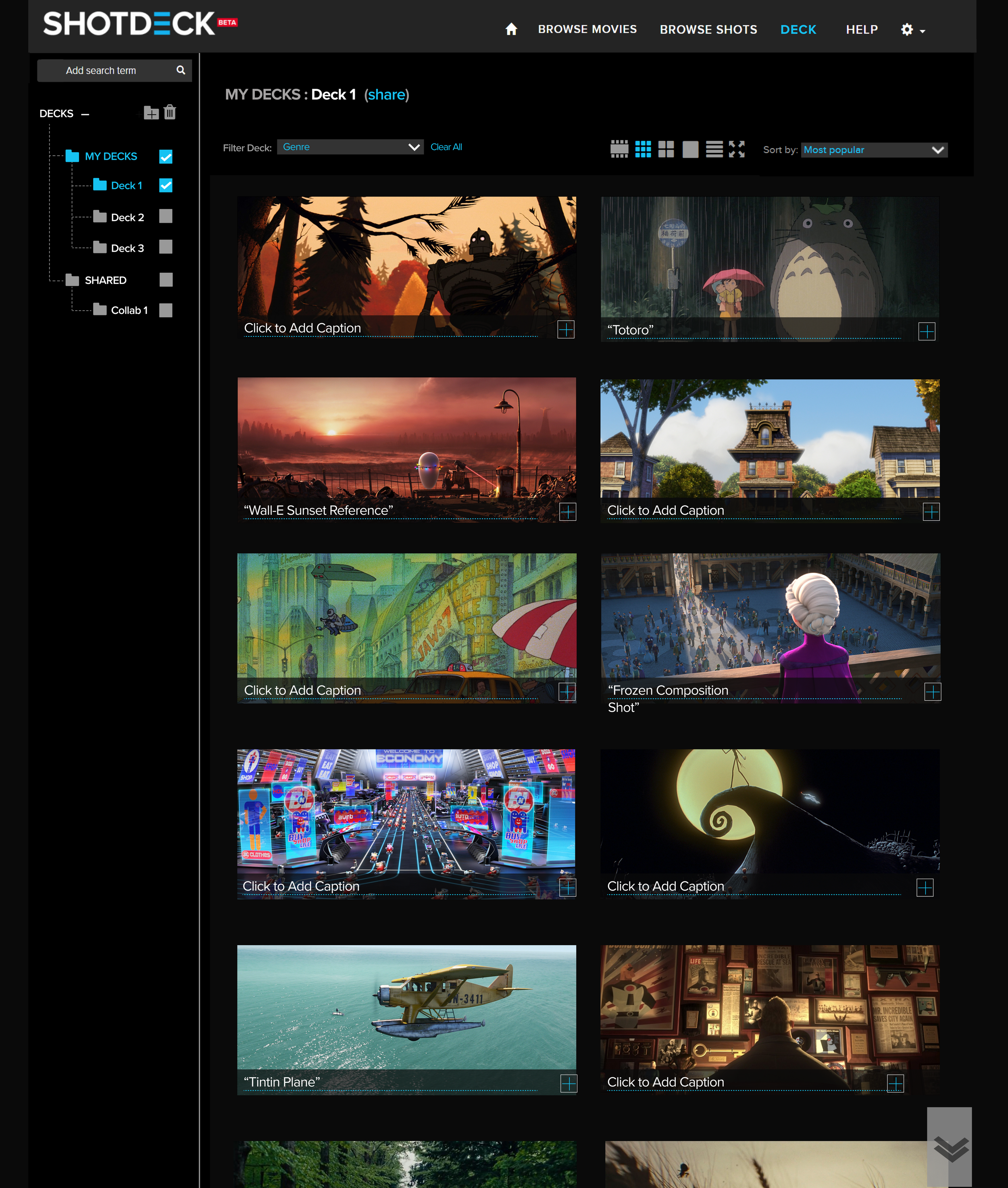Select the 2x2 large grid view
The height and width of the screenshot is (1188, 1008).
tap(666, 149)
